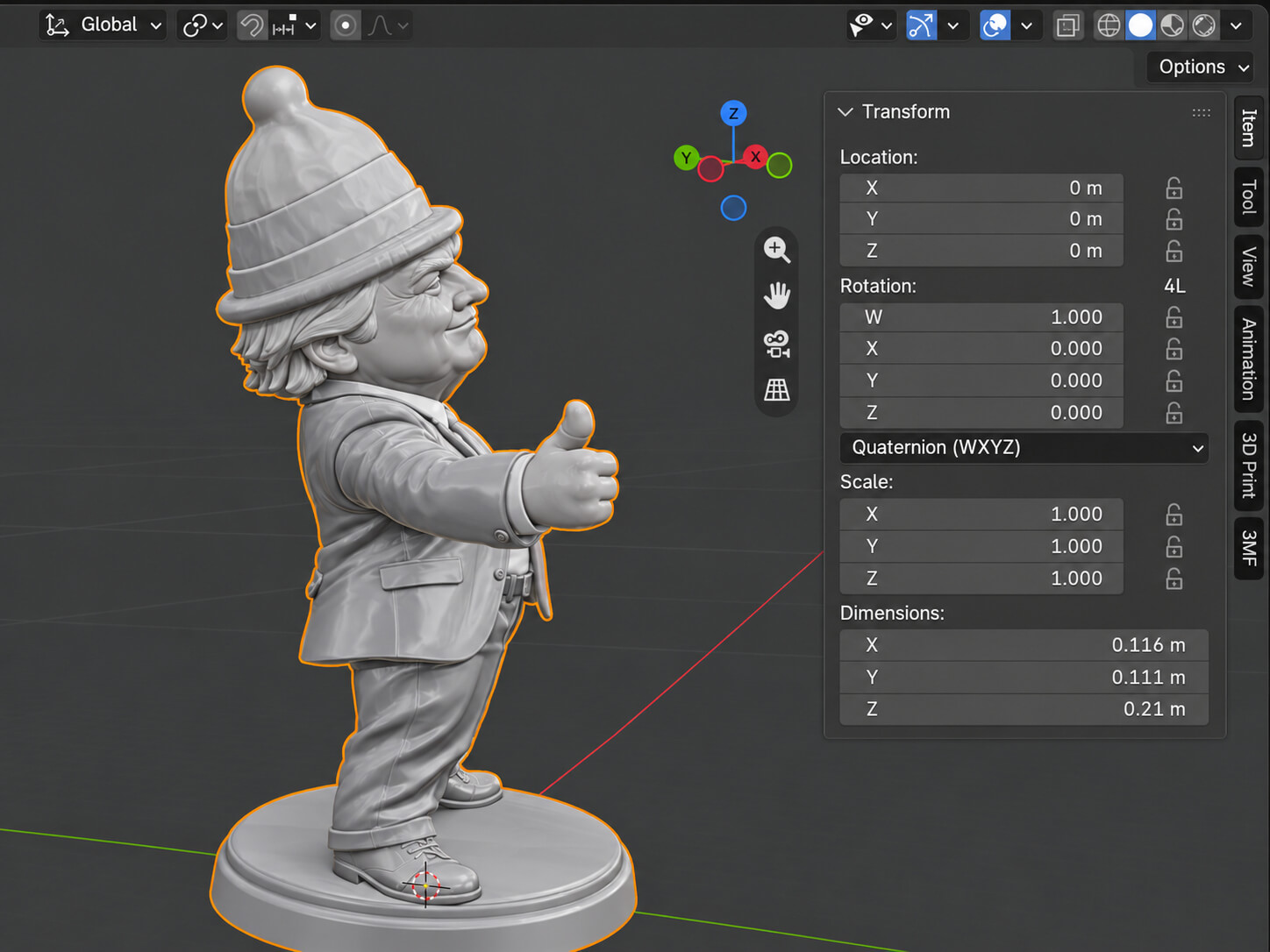The height and width of the screenshot is (952, 1270).
Task: Switch to material preview shading
Action: click(1173, 25)
